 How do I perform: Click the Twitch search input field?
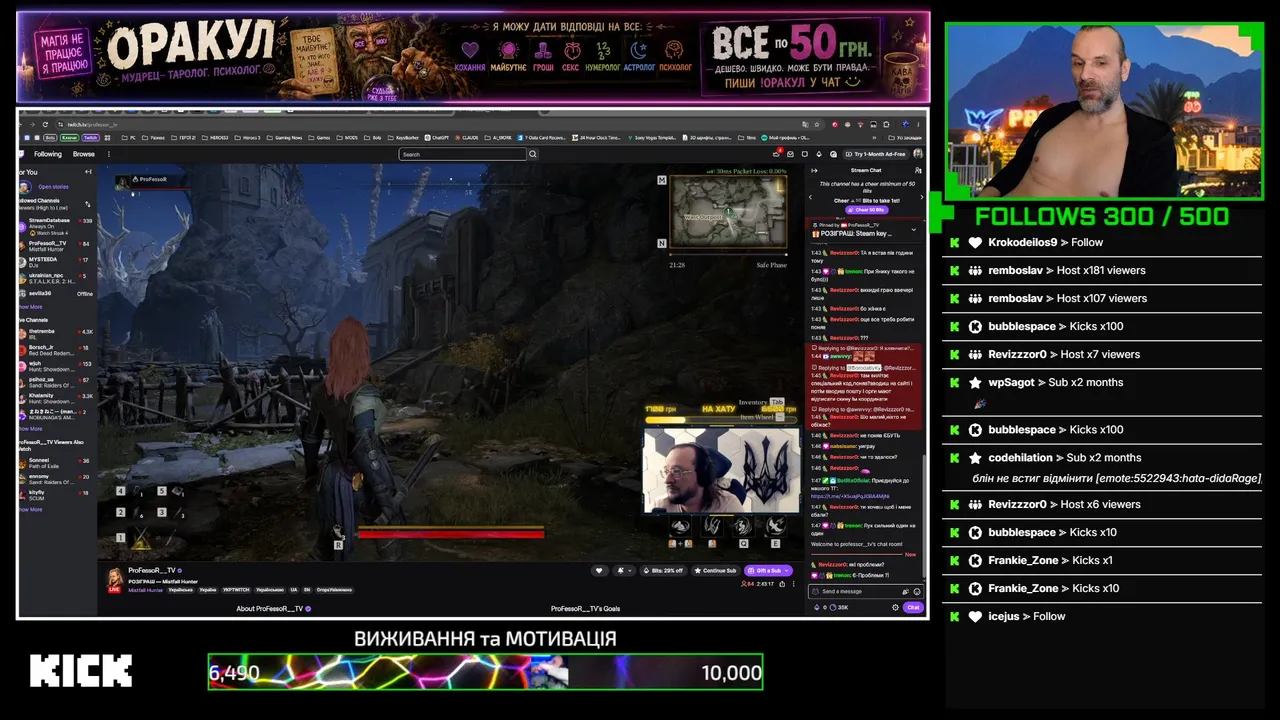(x=462, y=154)
